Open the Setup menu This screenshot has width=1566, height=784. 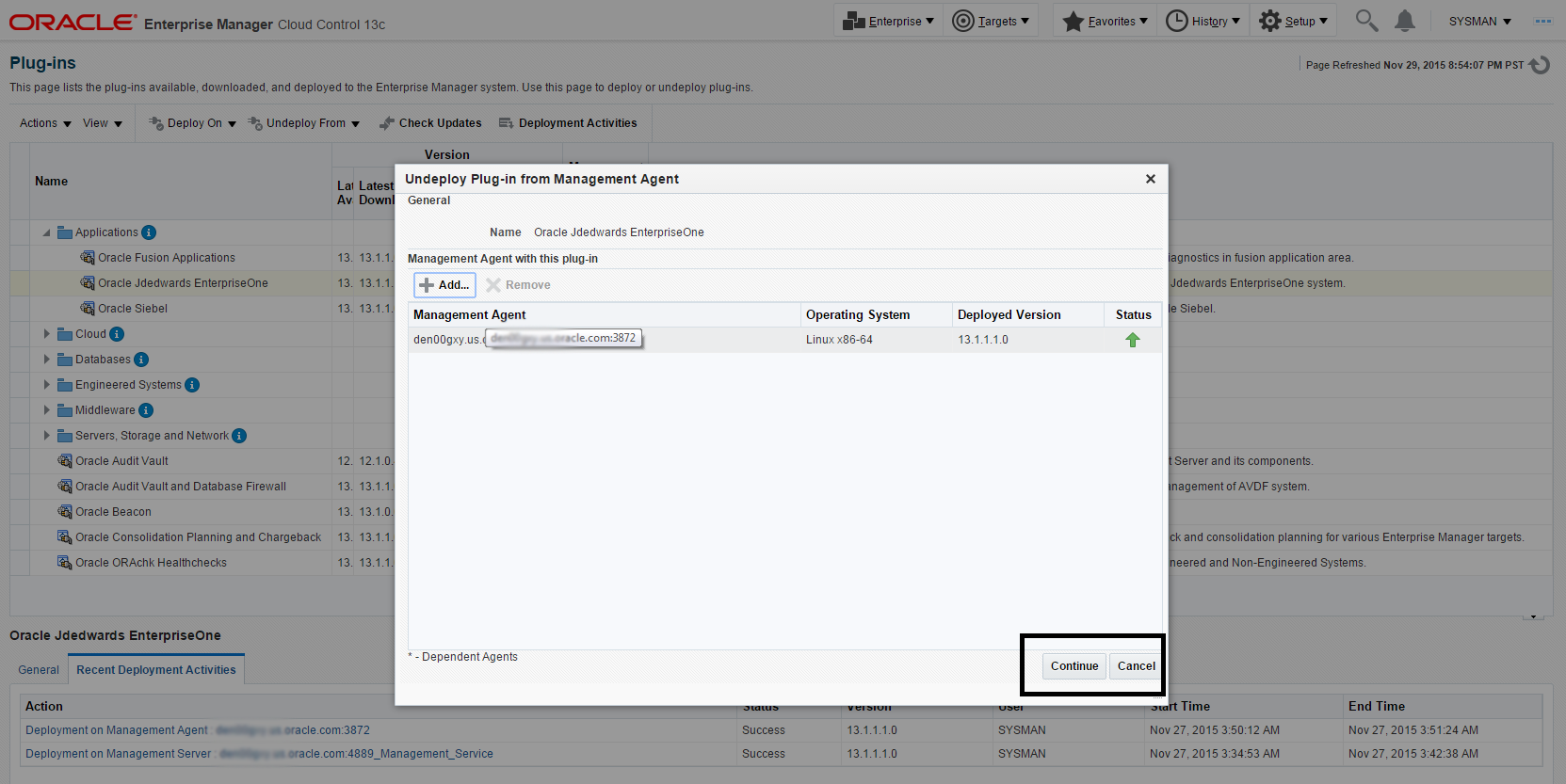(x=1294, y=21)
